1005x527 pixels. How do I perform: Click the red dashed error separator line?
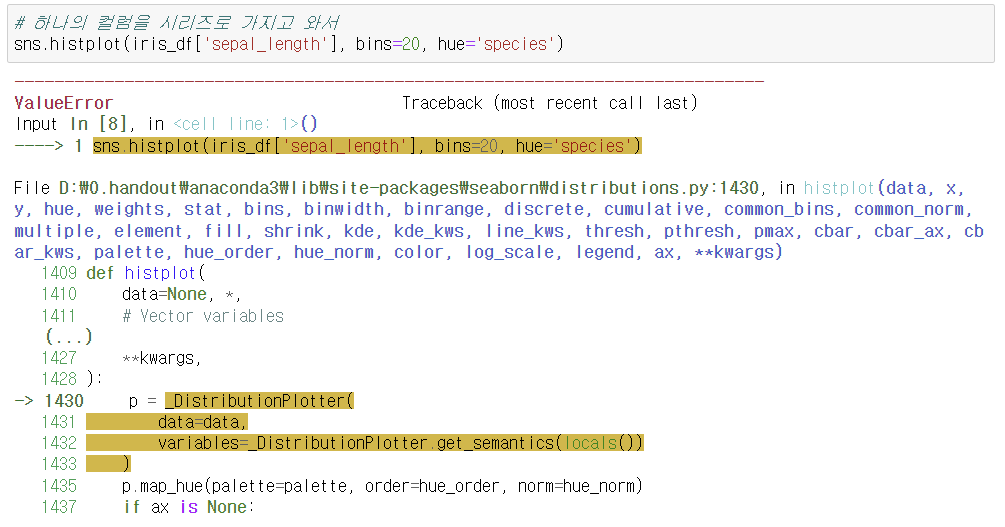(389, 81)
